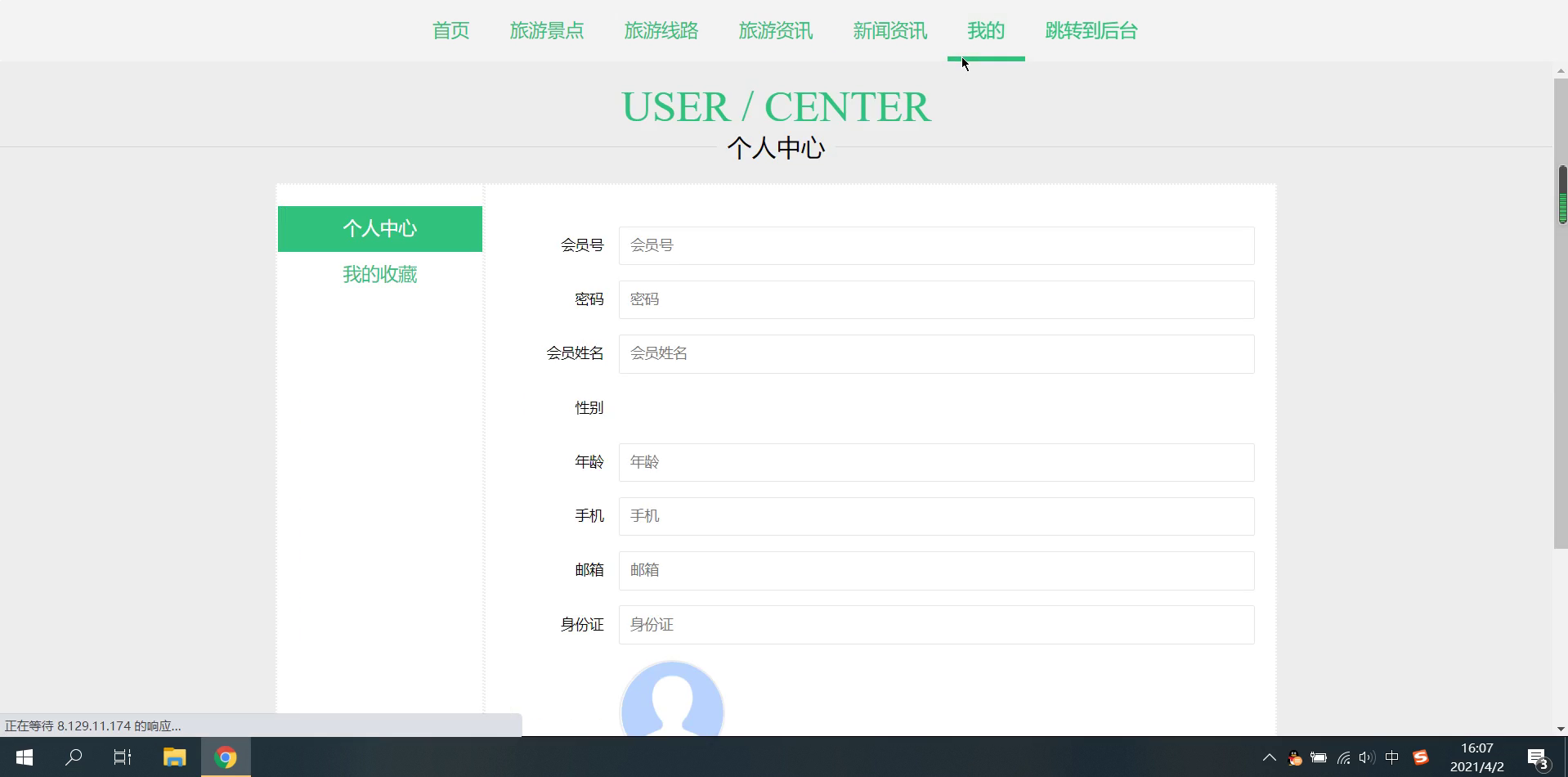Screen dimensions: 1568x777
Task: Switch to Chrome on the taskbar
Action: pos(226,757)
